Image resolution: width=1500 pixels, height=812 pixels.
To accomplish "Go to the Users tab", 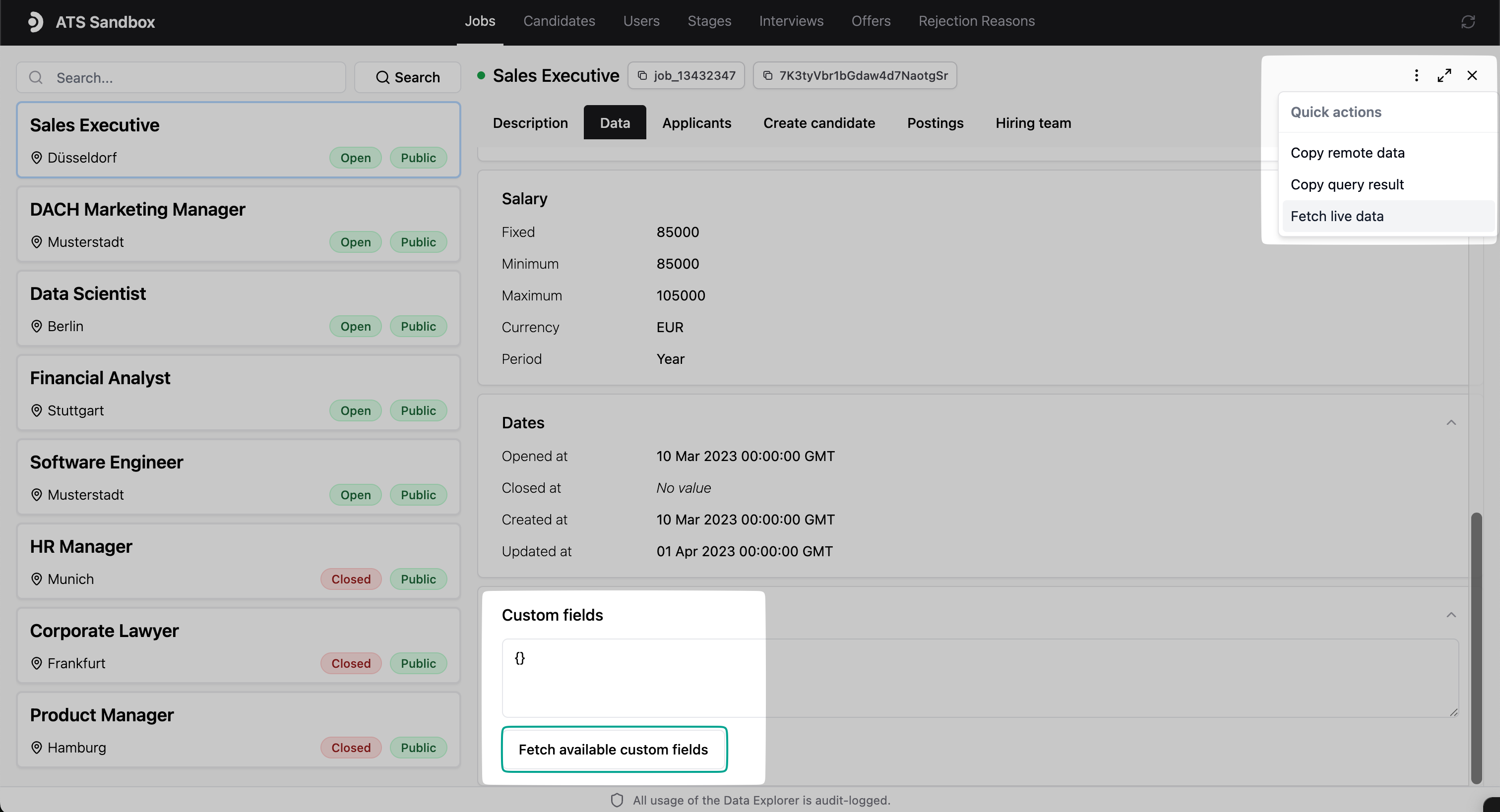I will [641, 21].
